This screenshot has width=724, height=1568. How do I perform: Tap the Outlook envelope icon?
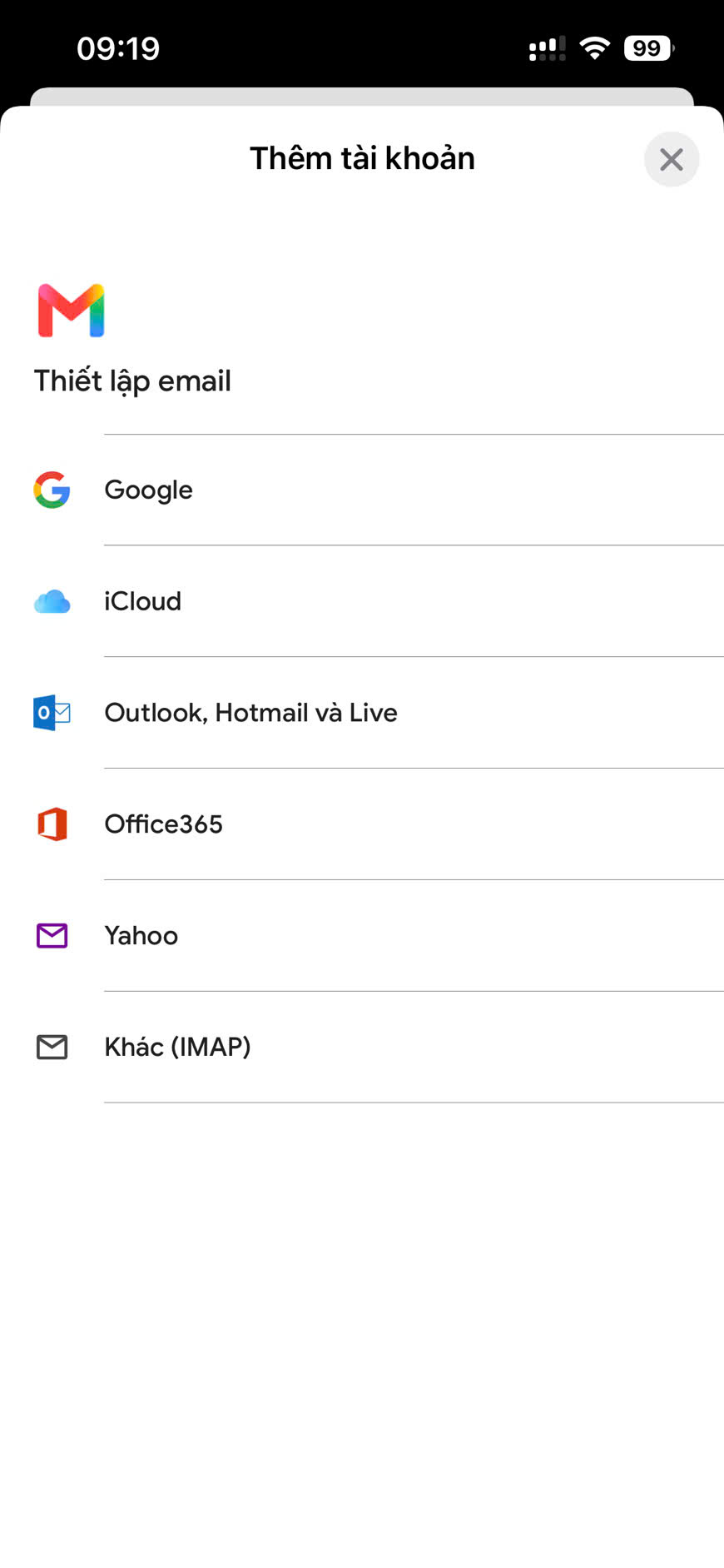[x=52, y=713]
